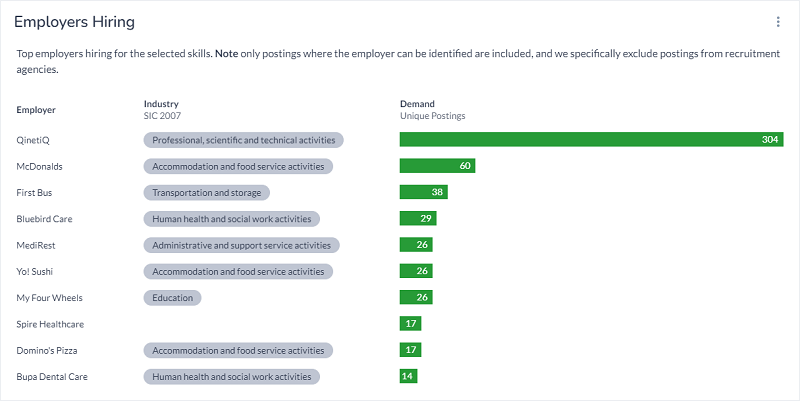
Task: Click the QinetiQ bar showing 304 postings
Action: pos(590,140)
